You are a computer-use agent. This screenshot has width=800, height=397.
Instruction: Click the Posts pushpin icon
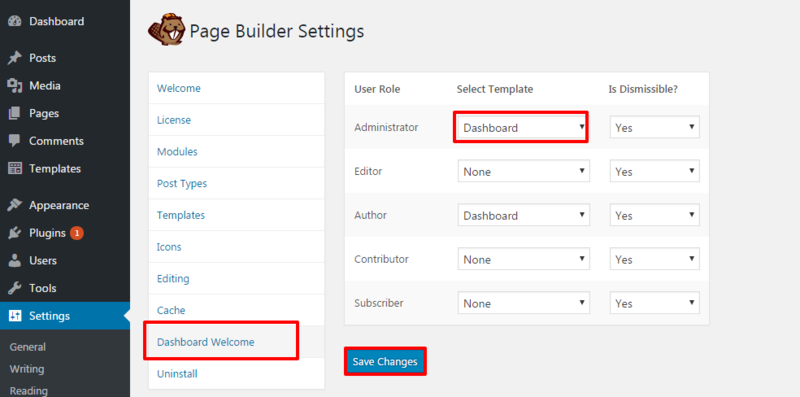(15, 58)
